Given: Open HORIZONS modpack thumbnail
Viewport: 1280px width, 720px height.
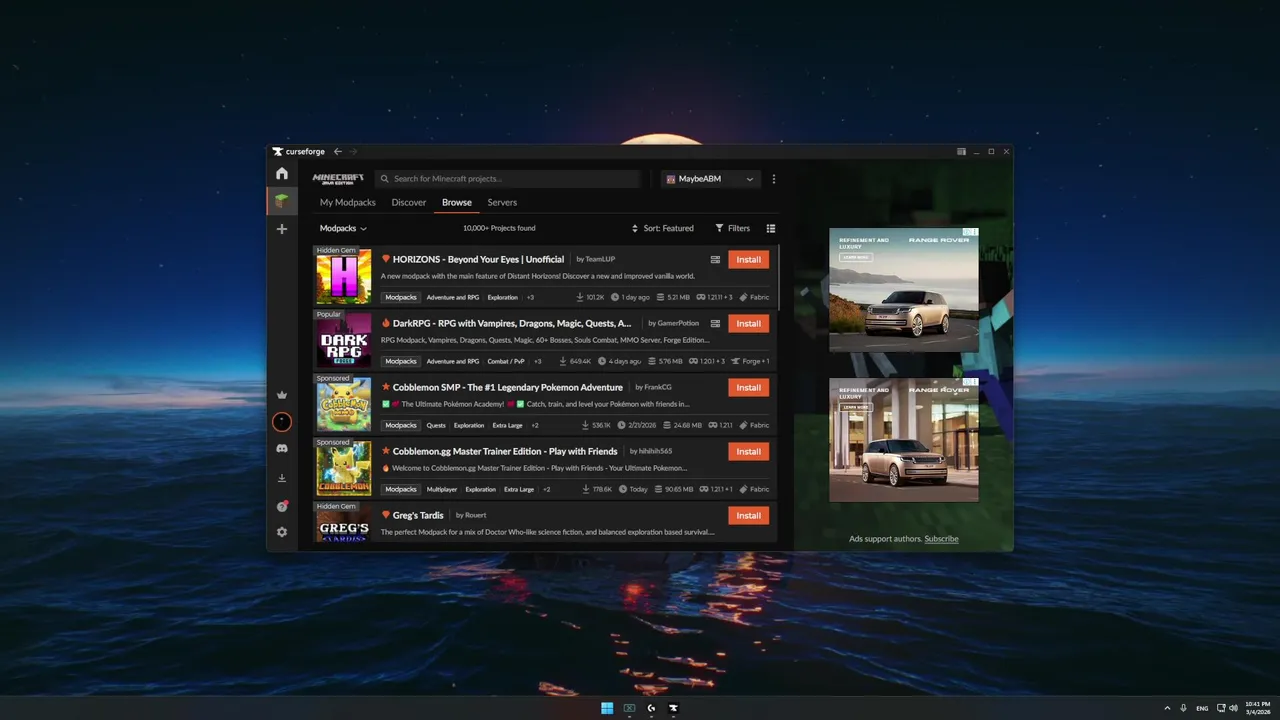Looking at the screenshot, I should pos(343,276).
